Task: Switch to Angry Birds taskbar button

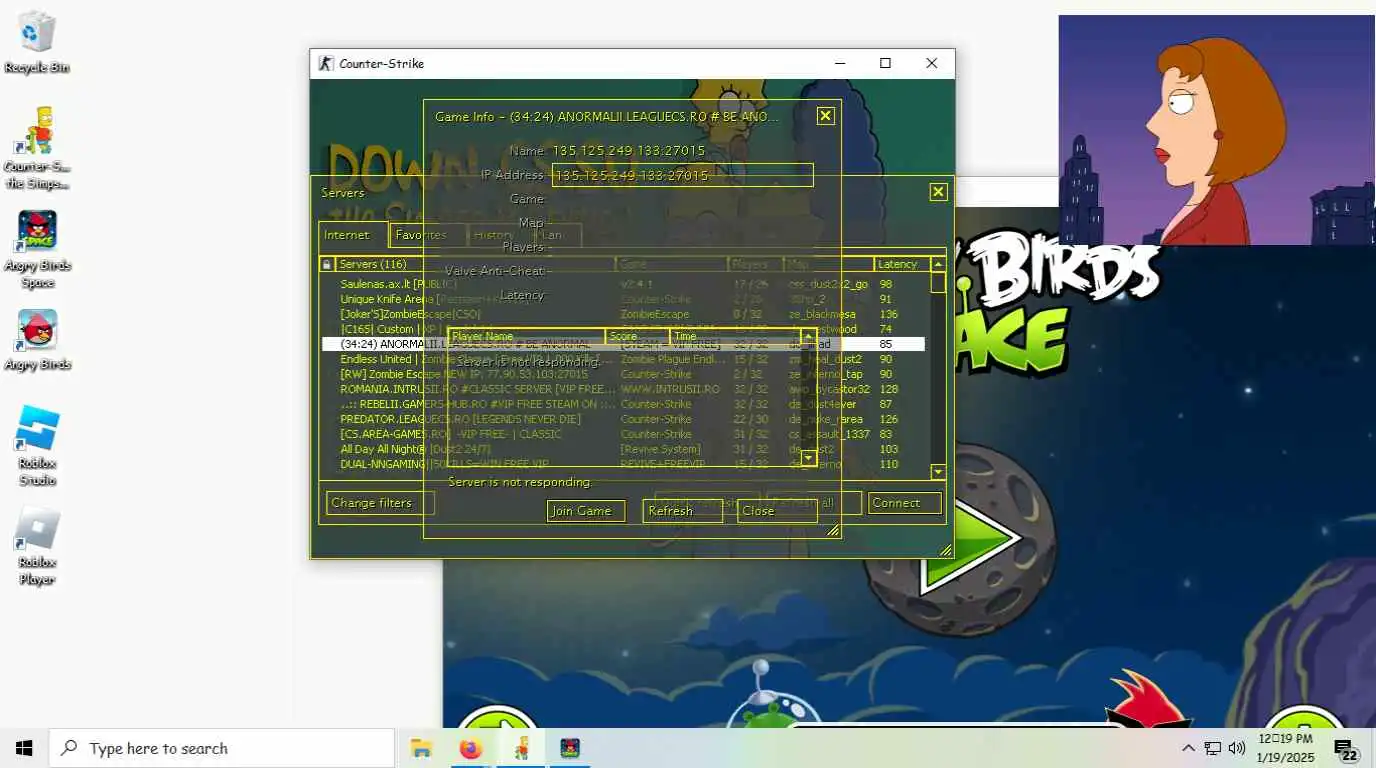Action: [x=570, y=748]
